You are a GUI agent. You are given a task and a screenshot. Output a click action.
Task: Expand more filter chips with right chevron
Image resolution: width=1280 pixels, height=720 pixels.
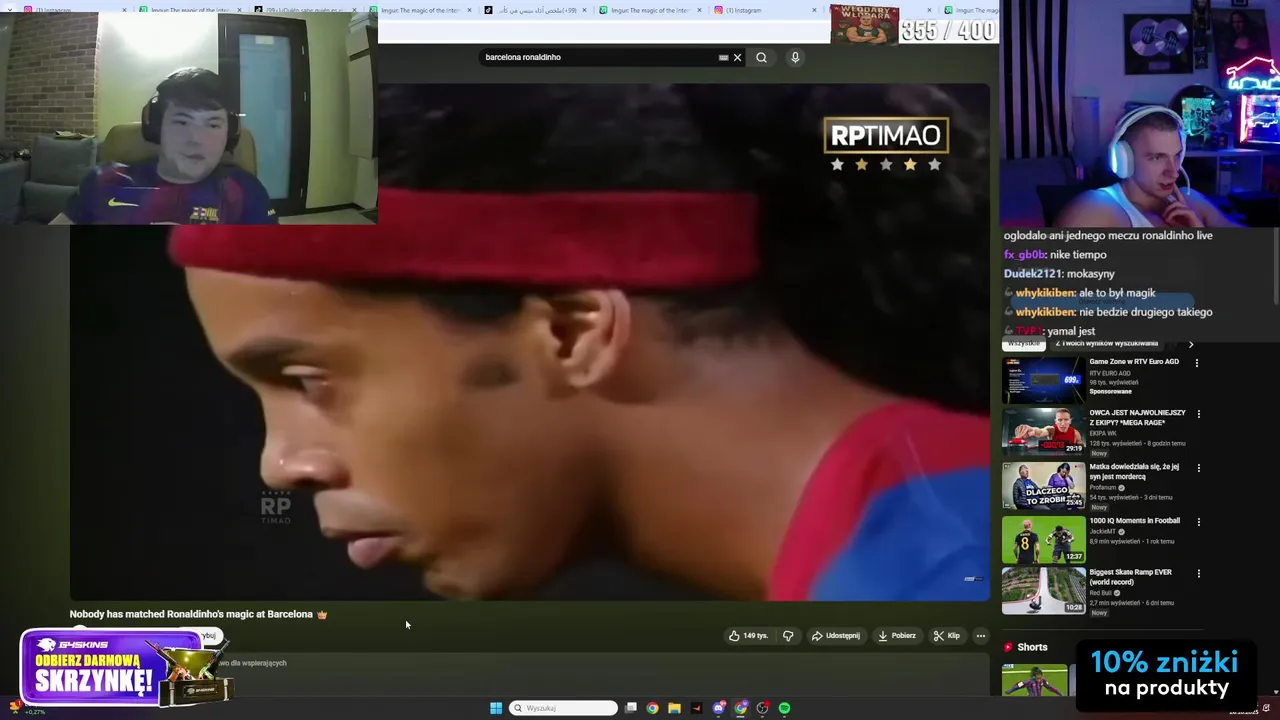1191,344
